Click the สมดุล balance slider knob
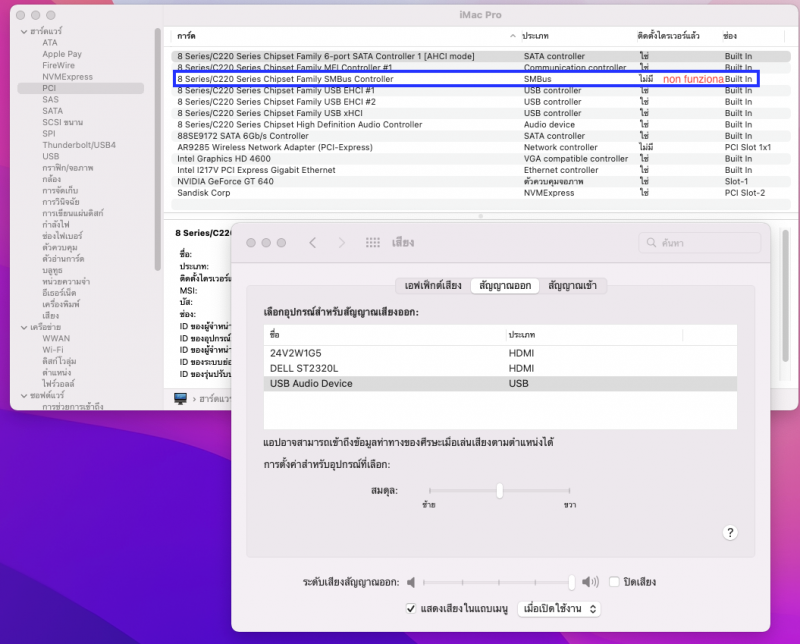The width and height of the screenshot is (800, 644). tap(499, 490)
